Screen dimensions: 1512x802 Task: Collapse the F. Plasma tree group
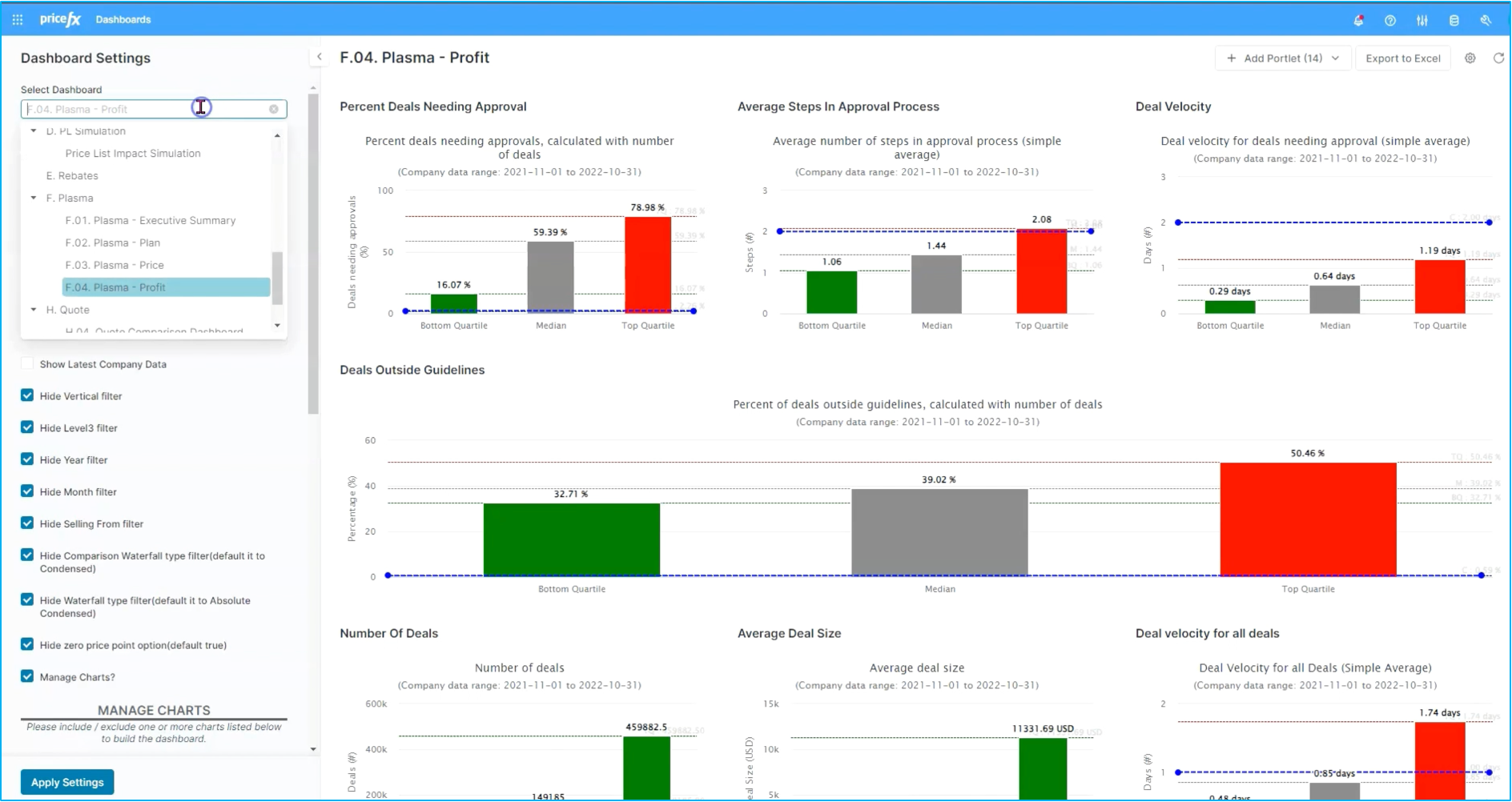point(34,198)
